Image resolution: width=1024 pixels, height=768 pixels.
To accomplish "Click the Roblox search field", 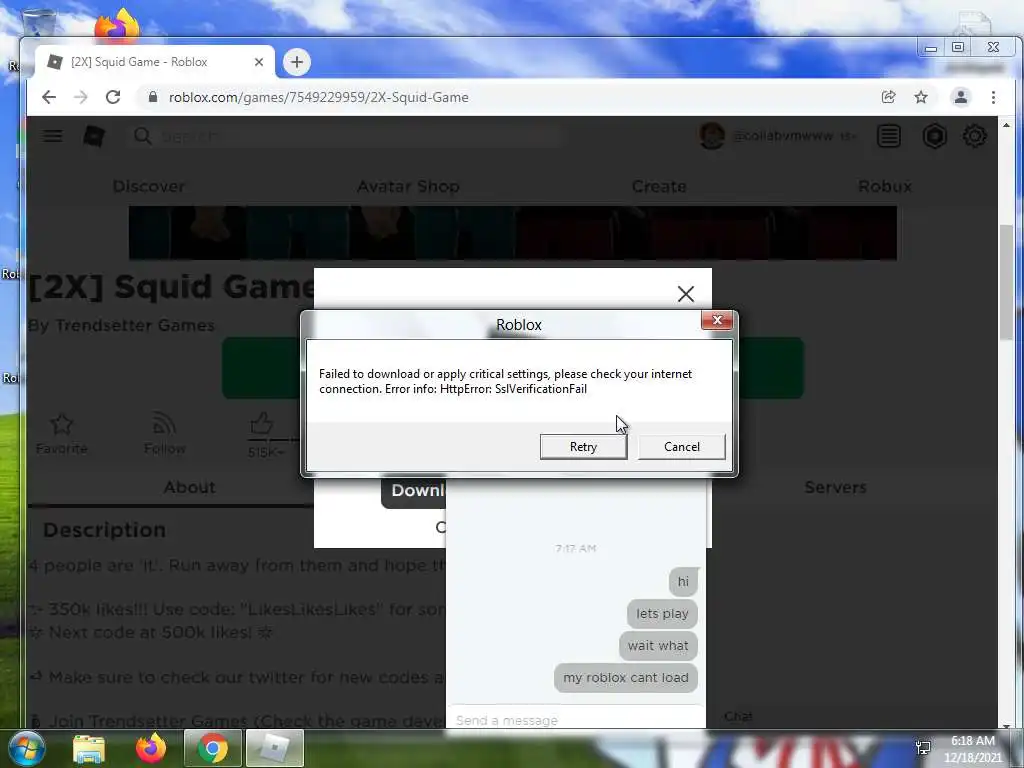I will tap(346, 136).
